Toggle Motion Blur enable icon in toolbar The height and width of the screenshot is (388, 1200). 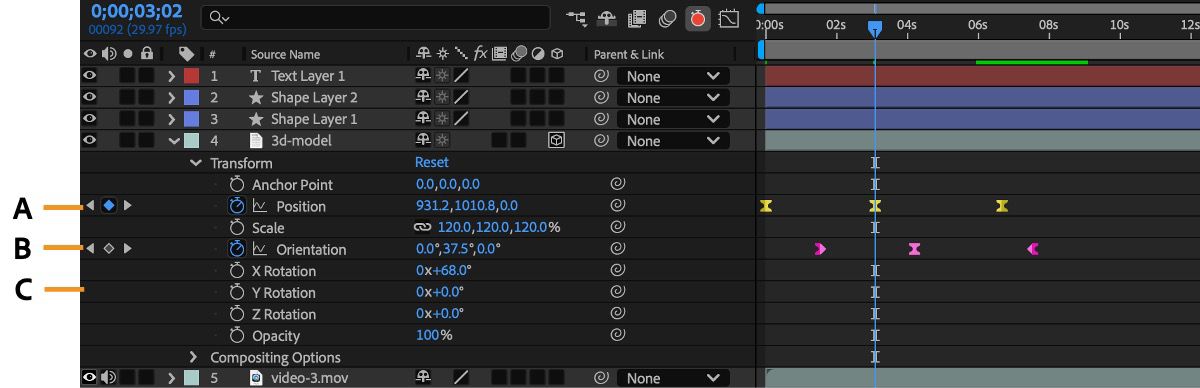[667, 18]
